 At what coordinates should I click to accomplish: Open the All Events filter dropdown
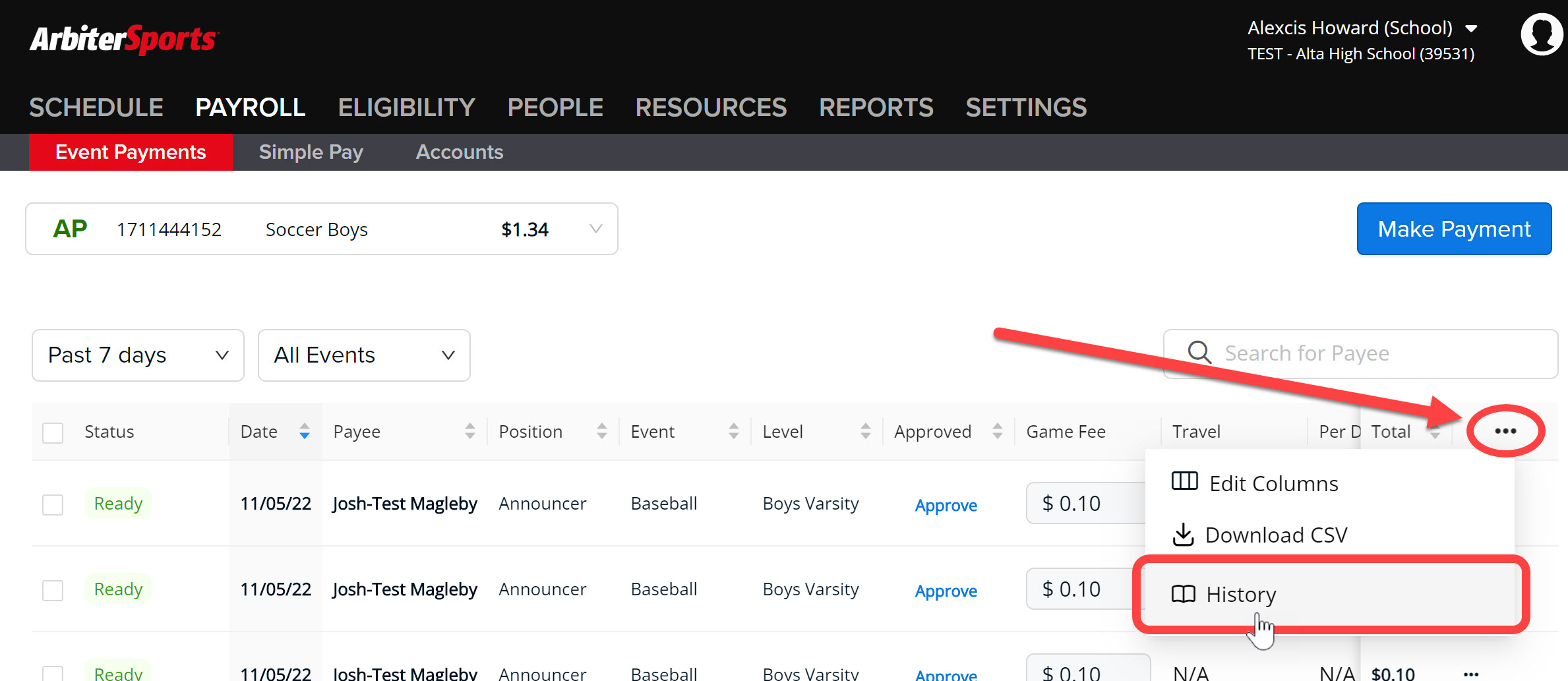click(363, 355)
